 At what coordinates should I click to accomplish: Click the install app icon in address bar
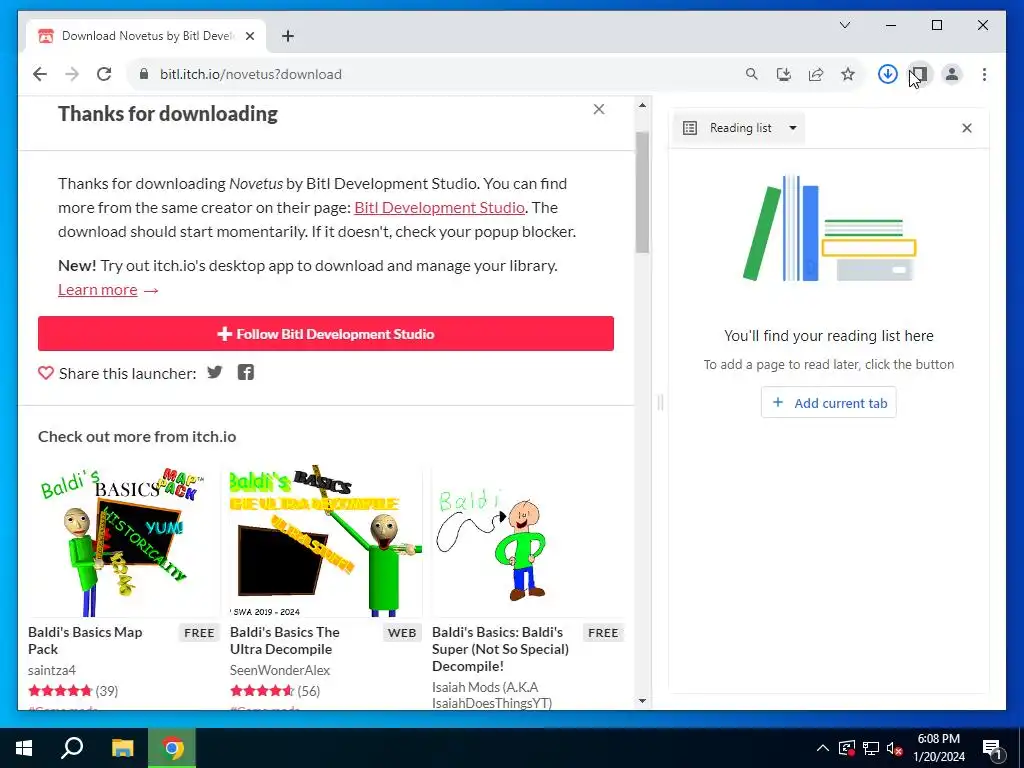click(x=784, y=74)
